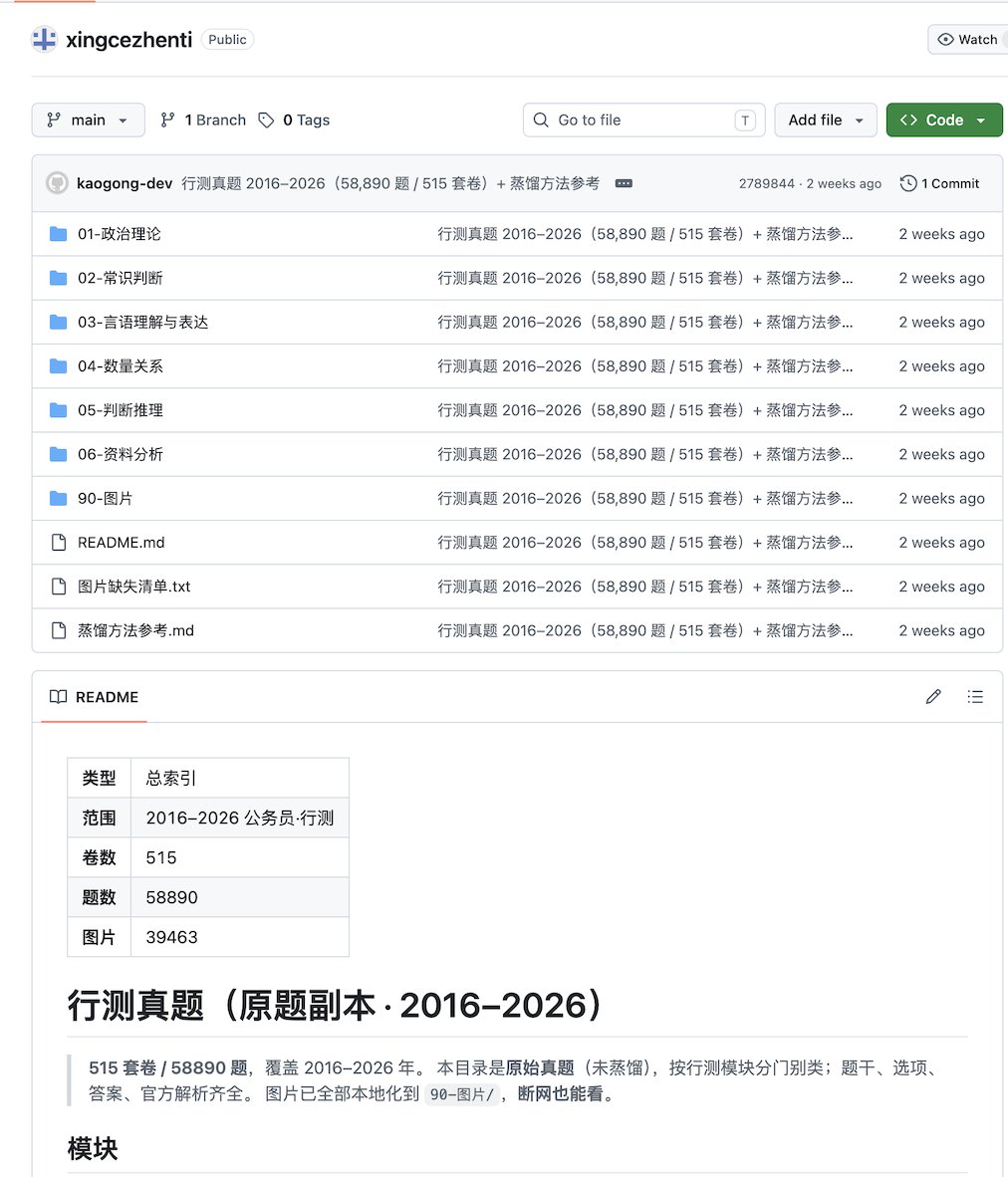Open the 03-言语理解与表达 folder
Viewport: 1008px width, 1177px height.
(x=142, y=323)
